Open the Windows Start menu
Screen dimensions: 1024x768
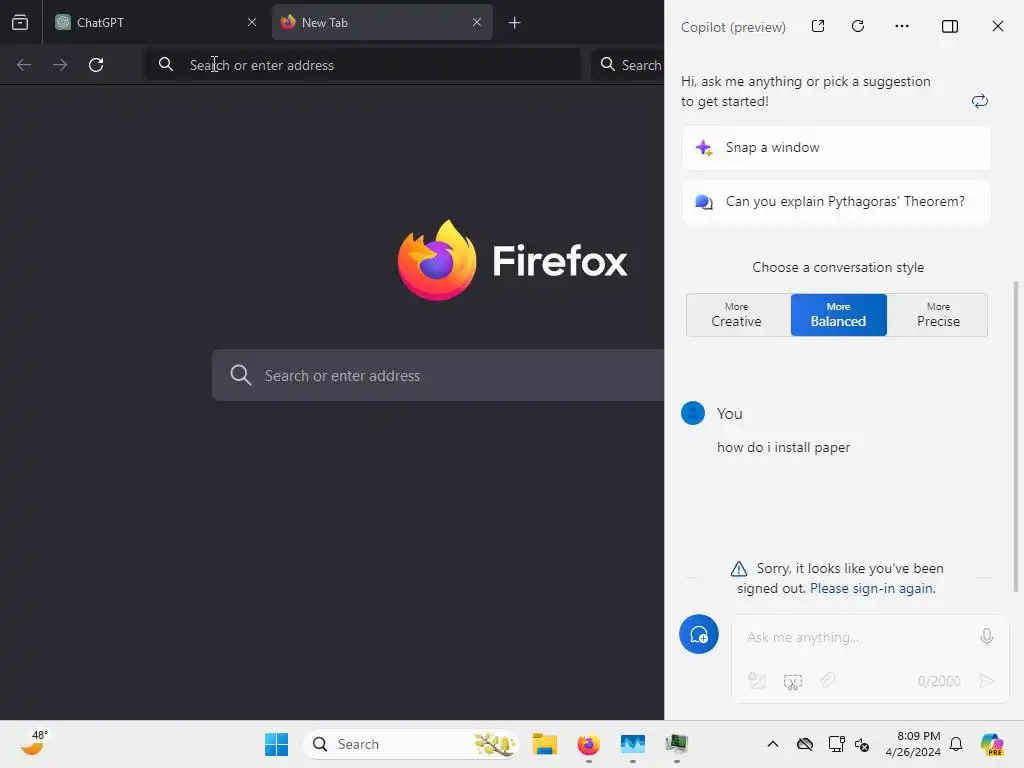[x=276, y=744]
